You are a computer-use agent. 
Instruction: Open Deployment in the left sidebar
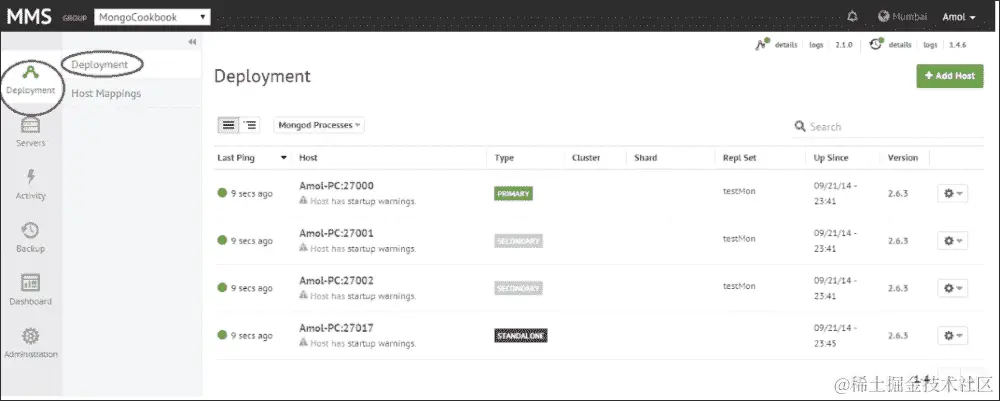(31, 80)
